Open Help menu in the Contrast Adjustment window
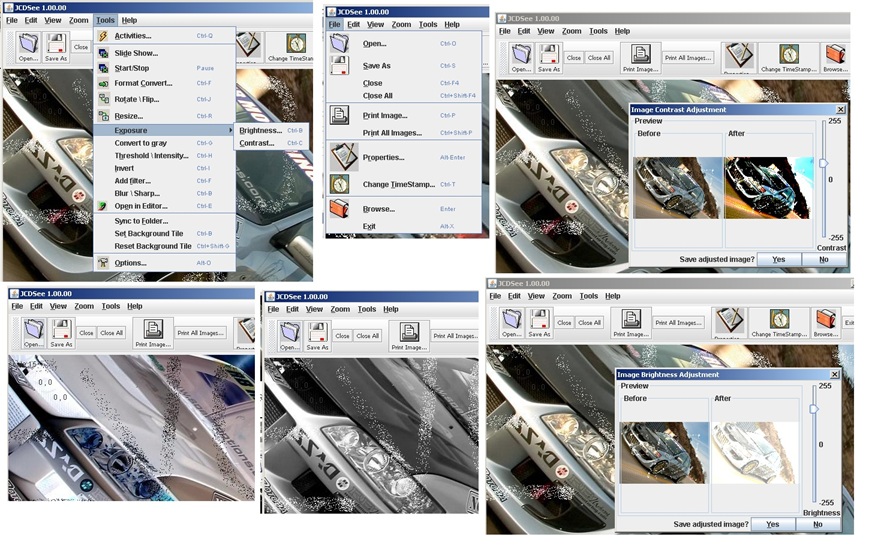881x548 pixels. [622, 31]
